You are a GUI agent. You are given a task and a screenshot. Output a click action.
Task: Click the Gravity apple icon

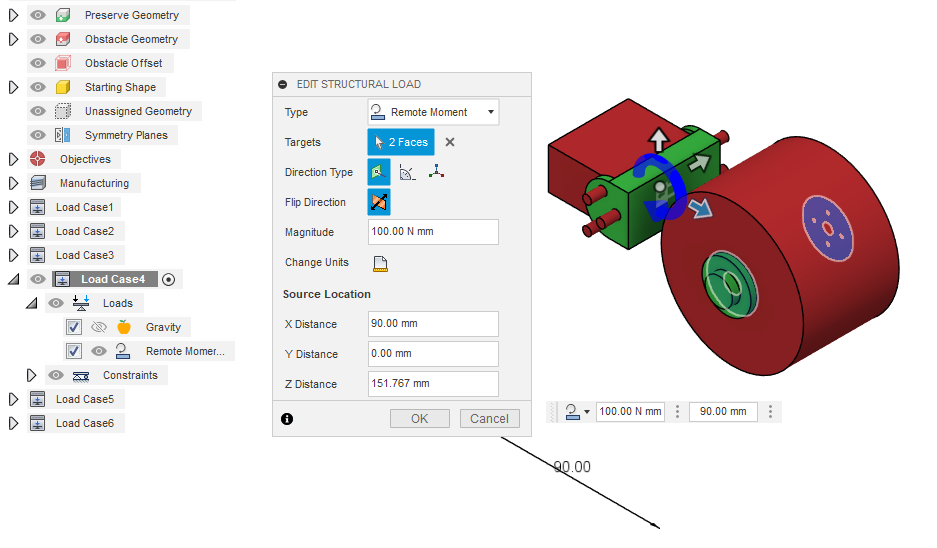point(124,327)
